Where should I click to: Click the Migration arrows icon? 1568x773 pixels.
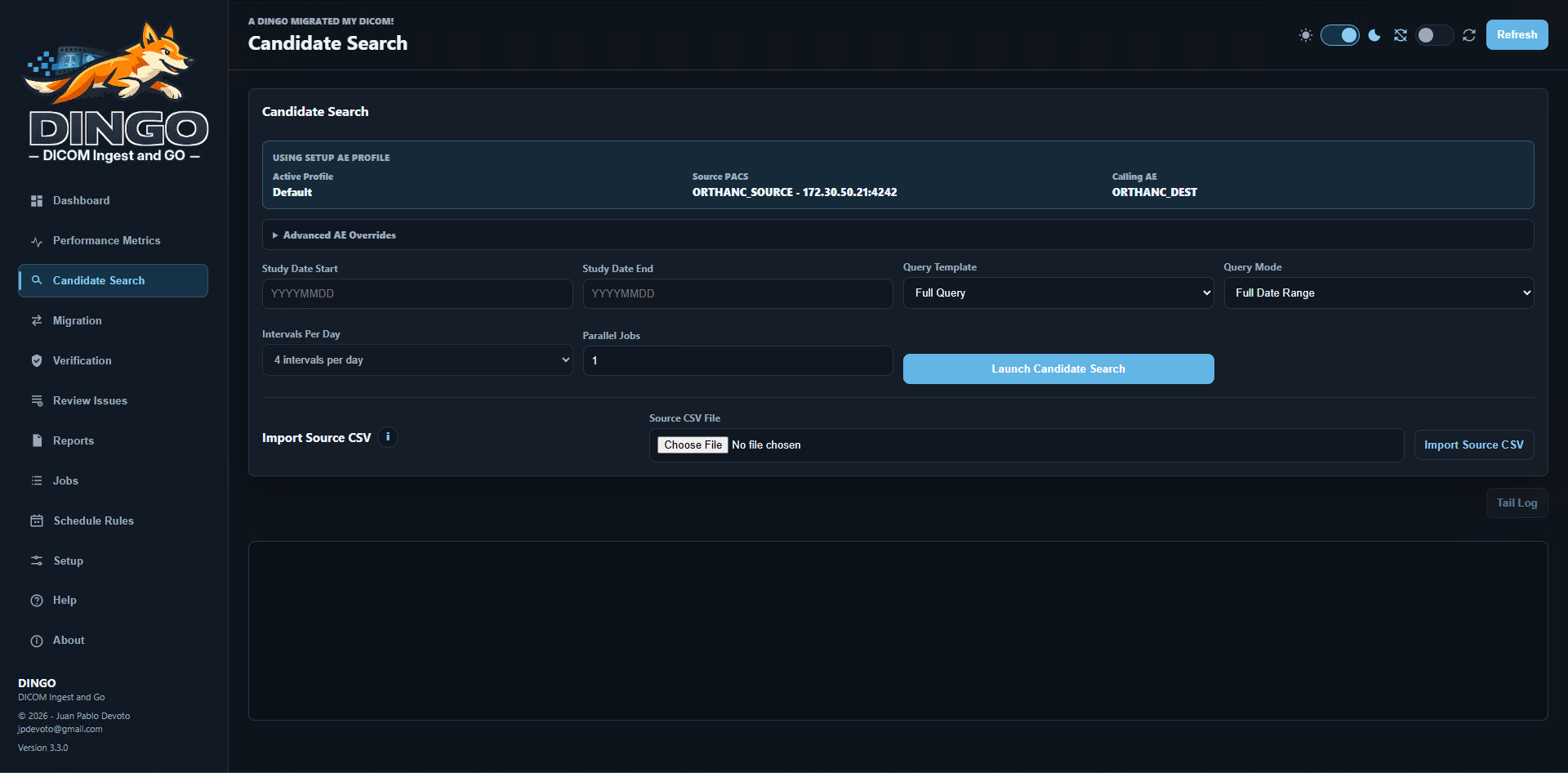point(37,321)
